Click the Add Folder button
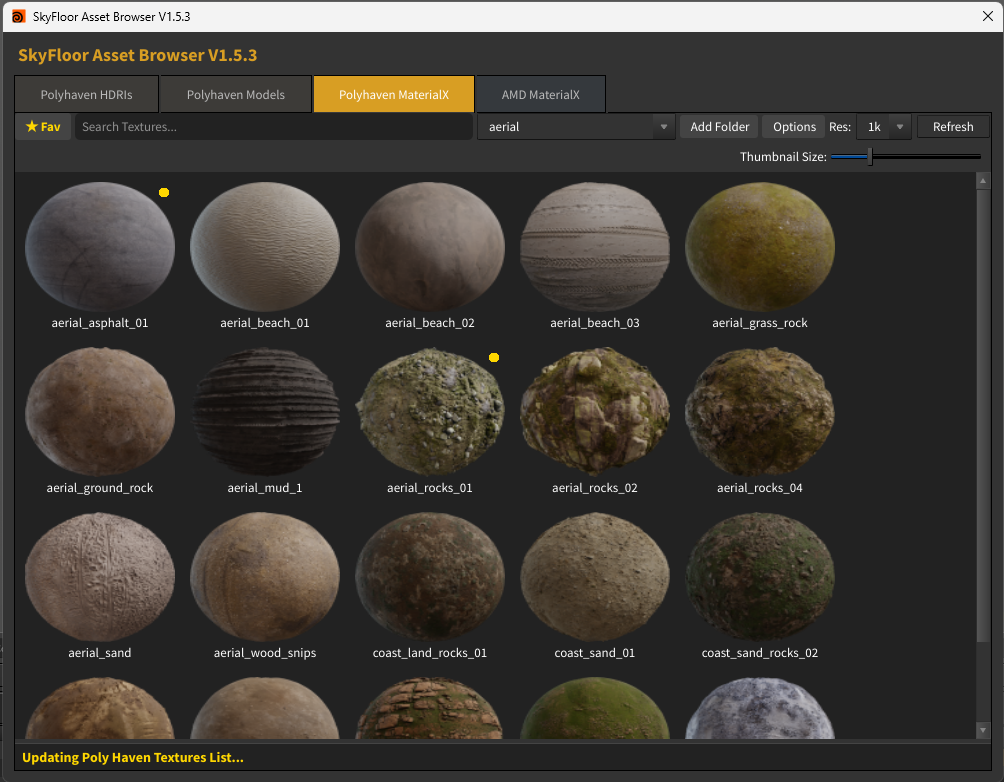Image resolution: width=1004 pixels, height=782 pixels. tap(719, 127)
